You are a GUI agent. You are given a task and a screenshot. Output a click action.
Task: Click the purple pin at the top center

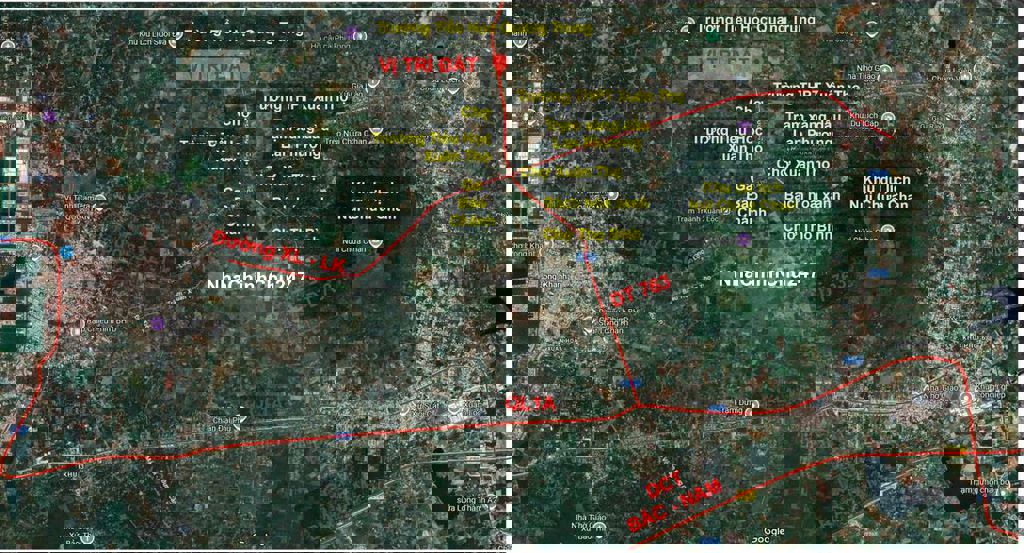pos(352,33)
